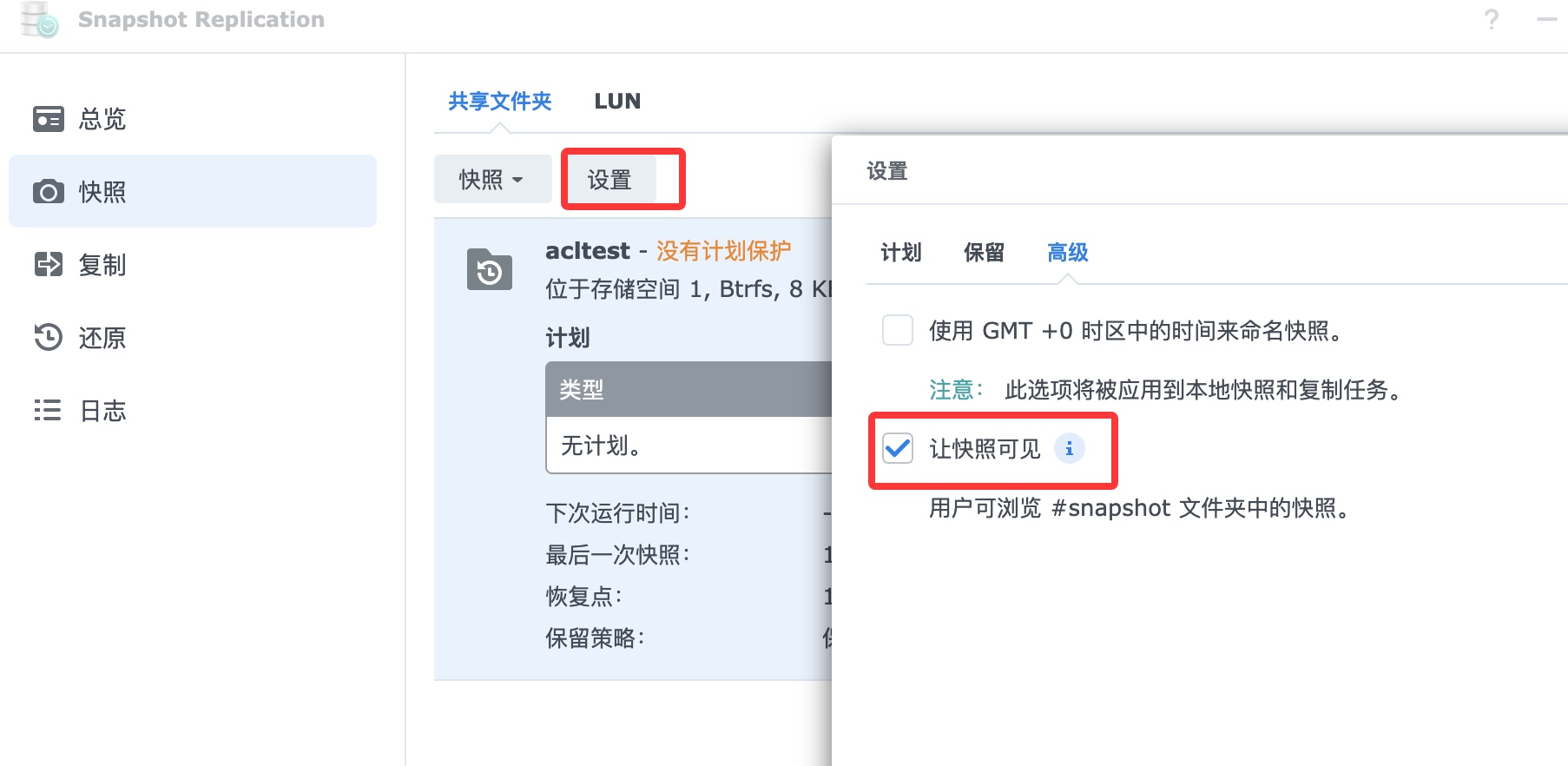
Task: Click the Overview (总览) sidebar icon
Action: click(48, 119)
